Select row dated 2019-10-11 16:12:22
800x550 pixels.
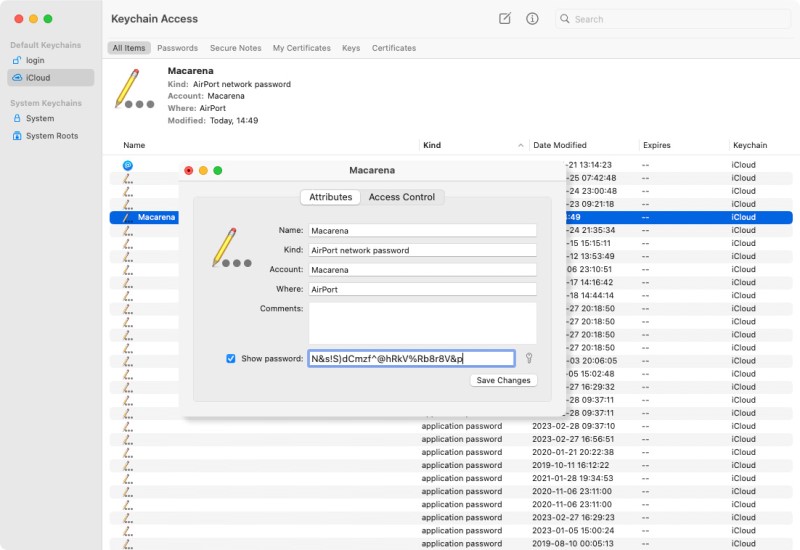[451, 465]
